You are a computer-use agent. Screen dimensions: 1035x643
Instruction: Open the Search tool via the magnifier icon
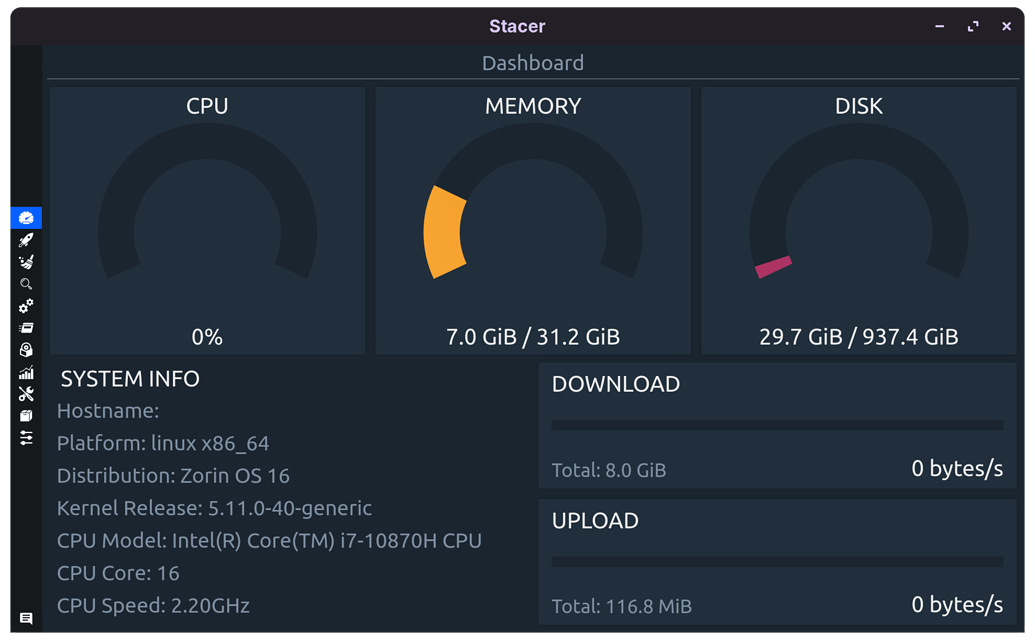click(25, 284)
